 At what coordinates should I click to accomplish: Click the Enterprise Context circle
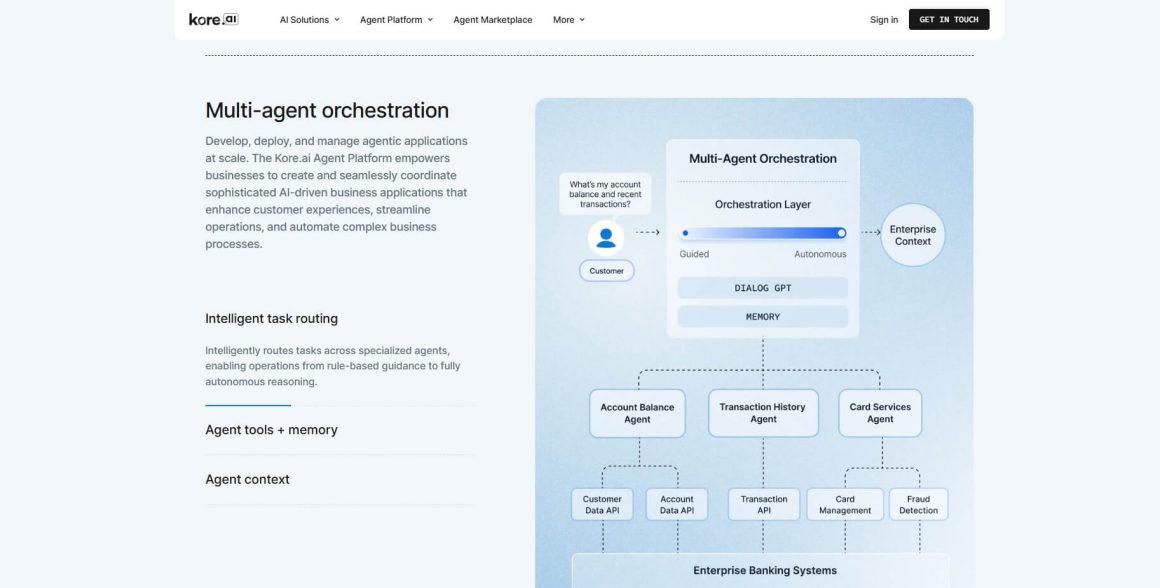click(912, 235)
